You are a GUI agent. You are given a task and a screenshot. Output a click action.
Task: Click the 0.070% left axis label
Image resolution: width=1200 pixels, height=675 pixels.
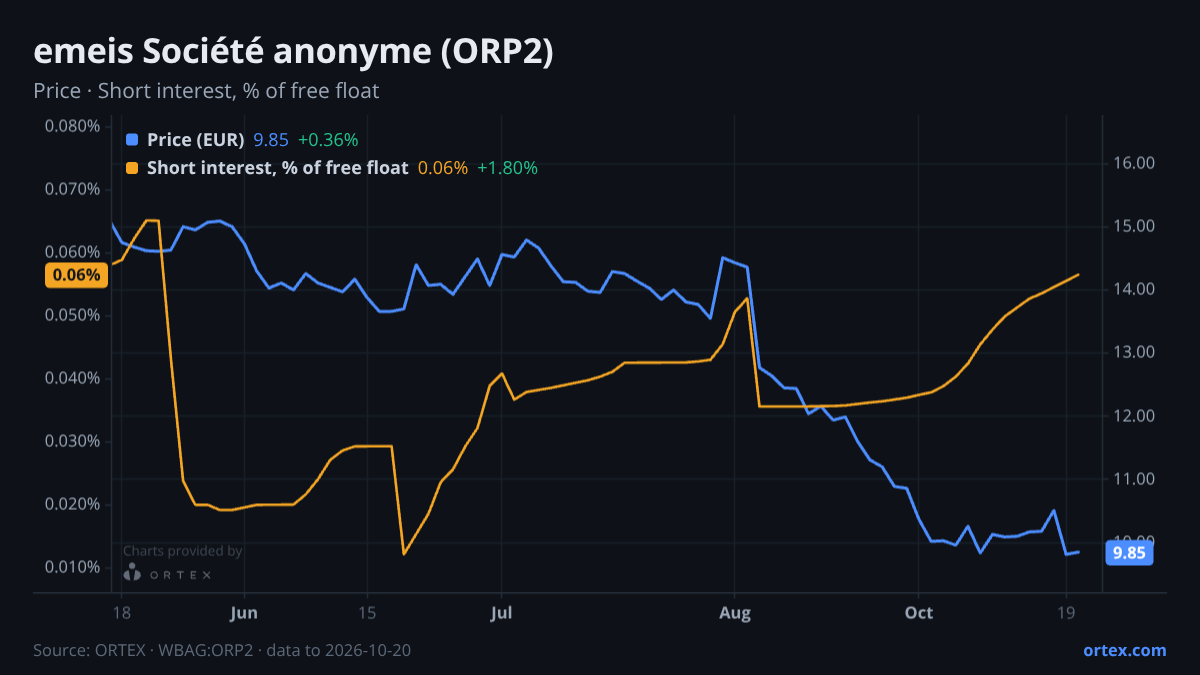tap(72, 189)
